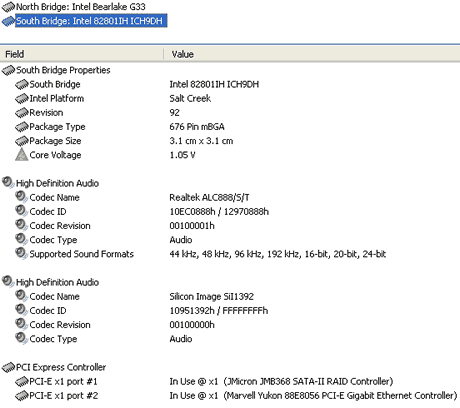Click the speaker icon of first High Definition Audio group
Screen dimensions: 460x408
(x=8, y=182)
